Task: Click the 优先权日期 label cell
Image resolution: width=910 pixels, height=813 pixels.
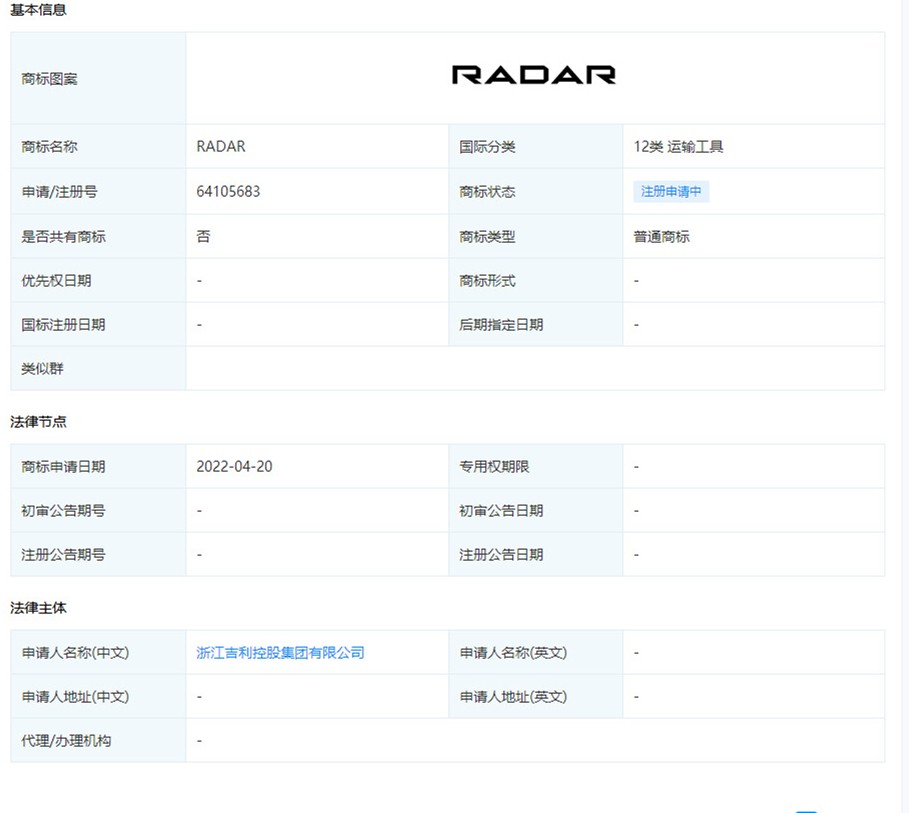Action: tap(98, 281)
